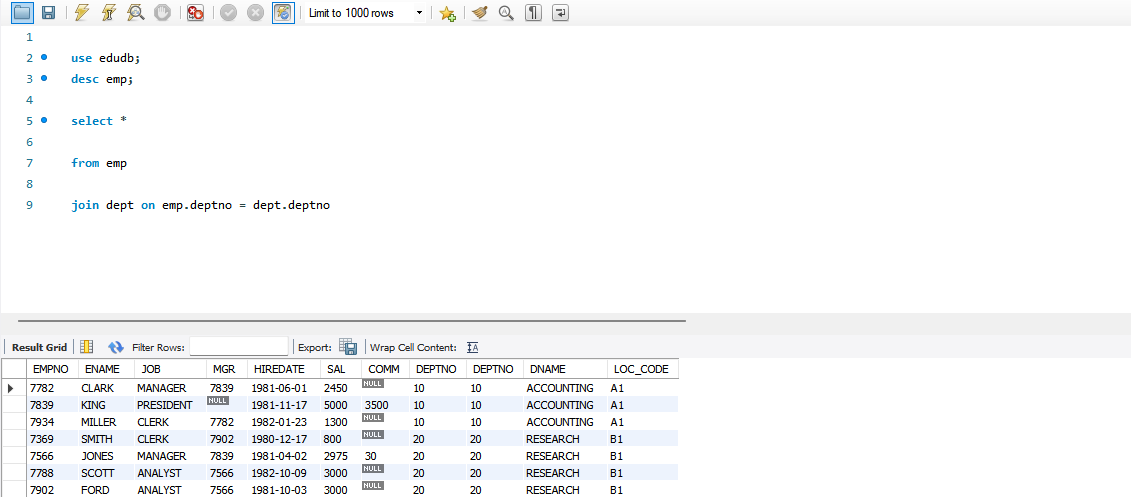Toggle word wrapping icon in editor toolbar

click(x=560, y=12)
